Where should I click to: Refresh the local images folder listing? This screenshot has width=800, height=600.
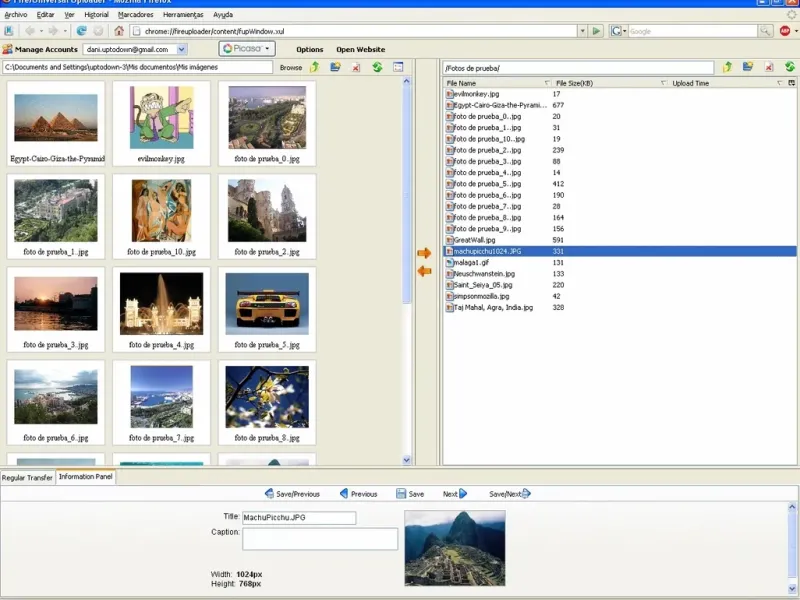pyautogui.click(x=377, y=67)
